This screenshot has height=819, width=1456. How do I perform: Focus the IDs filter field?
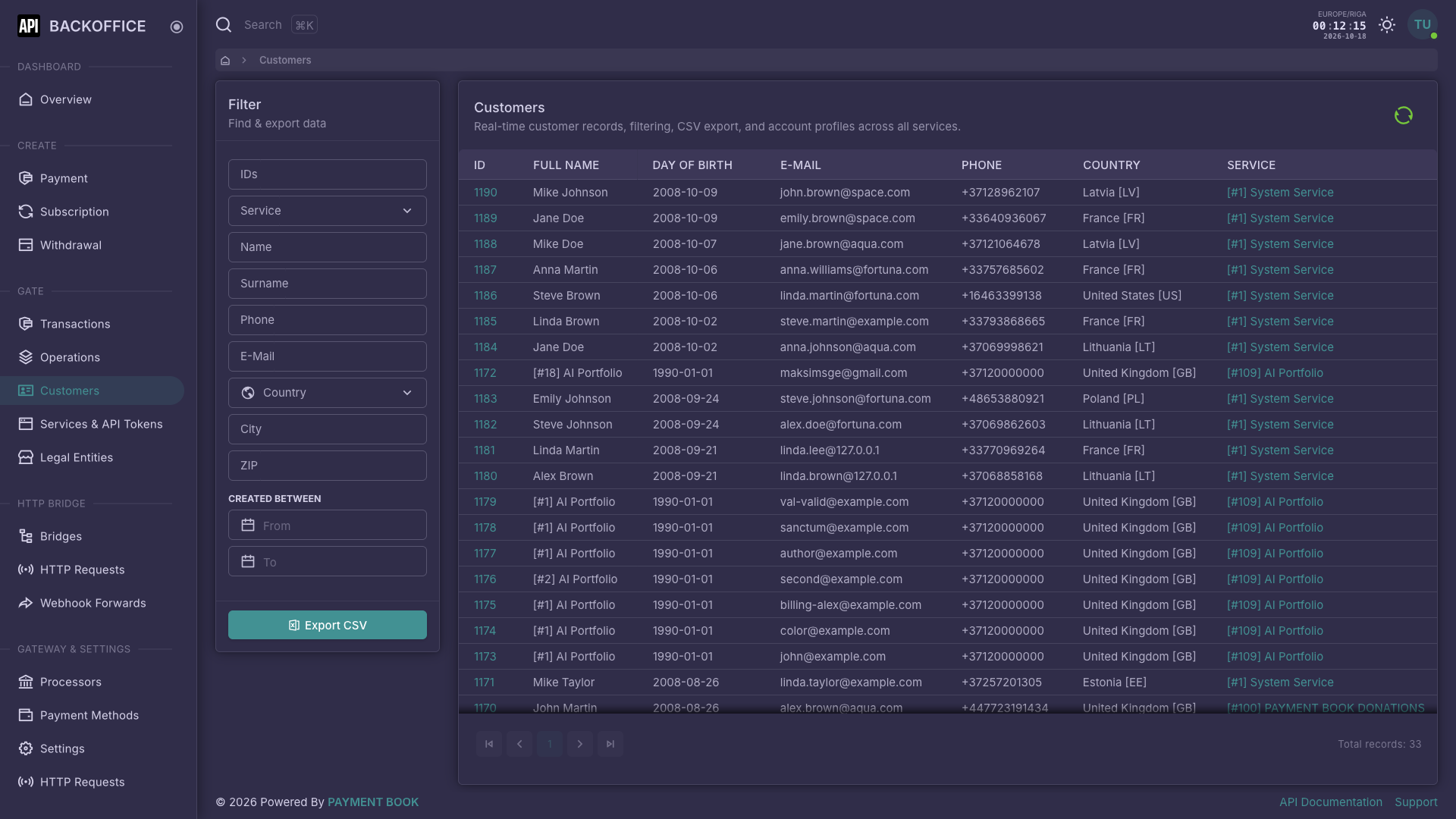tap(328, 174)
